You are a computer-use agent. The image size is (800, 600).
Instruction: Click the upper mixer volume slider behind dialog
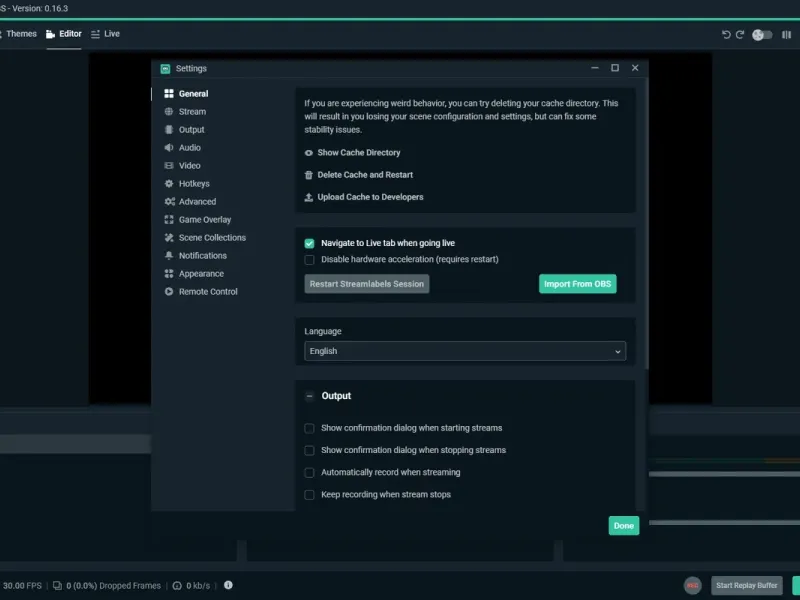[724, 474]
